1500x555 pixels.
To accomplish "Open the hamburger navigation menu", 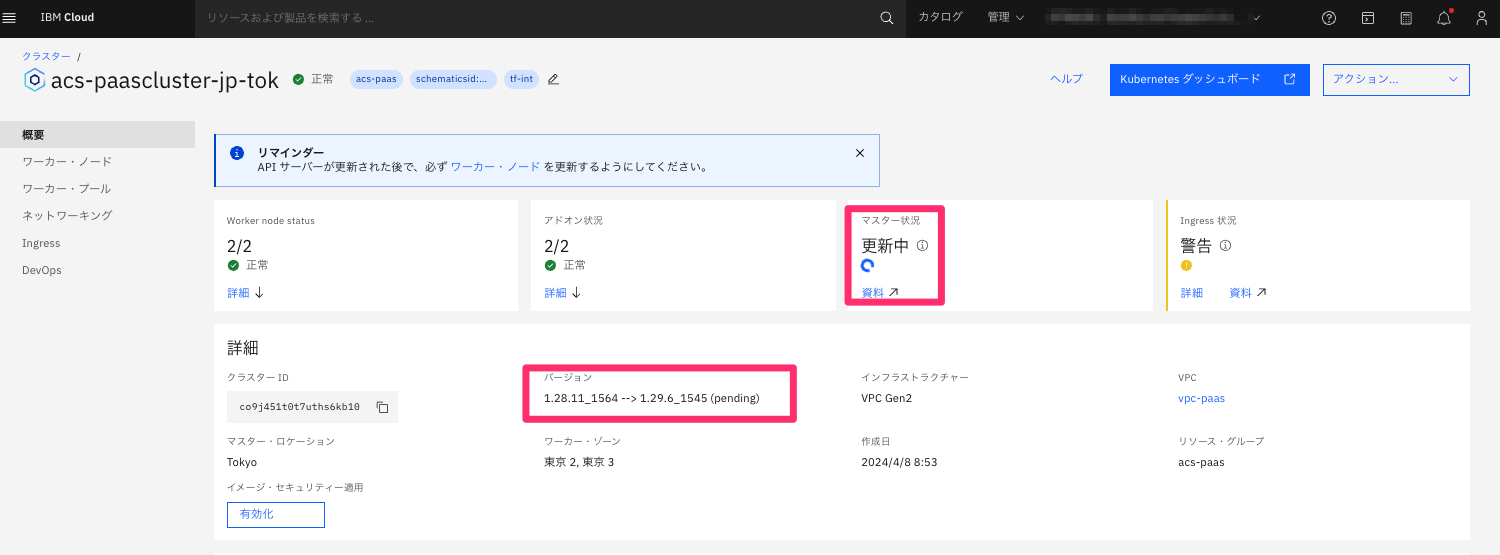I will coord(10,18).
